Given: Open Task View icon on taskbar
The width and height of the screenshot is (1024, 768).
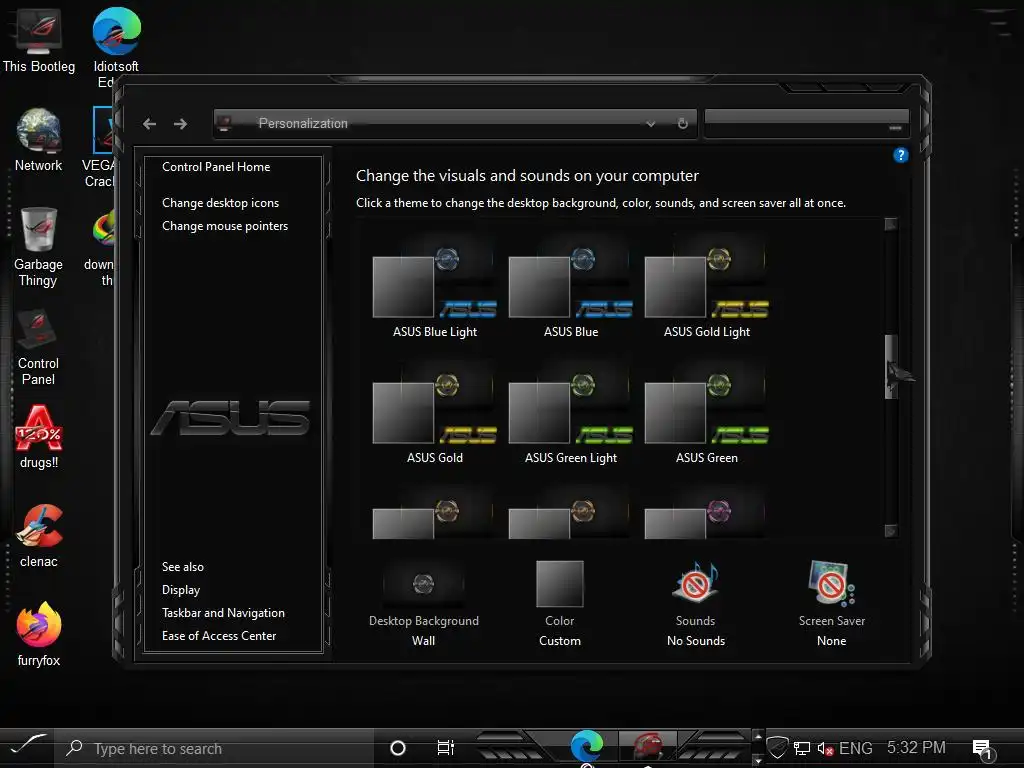Looking at the screenshot, I should (x=445, y=748).
